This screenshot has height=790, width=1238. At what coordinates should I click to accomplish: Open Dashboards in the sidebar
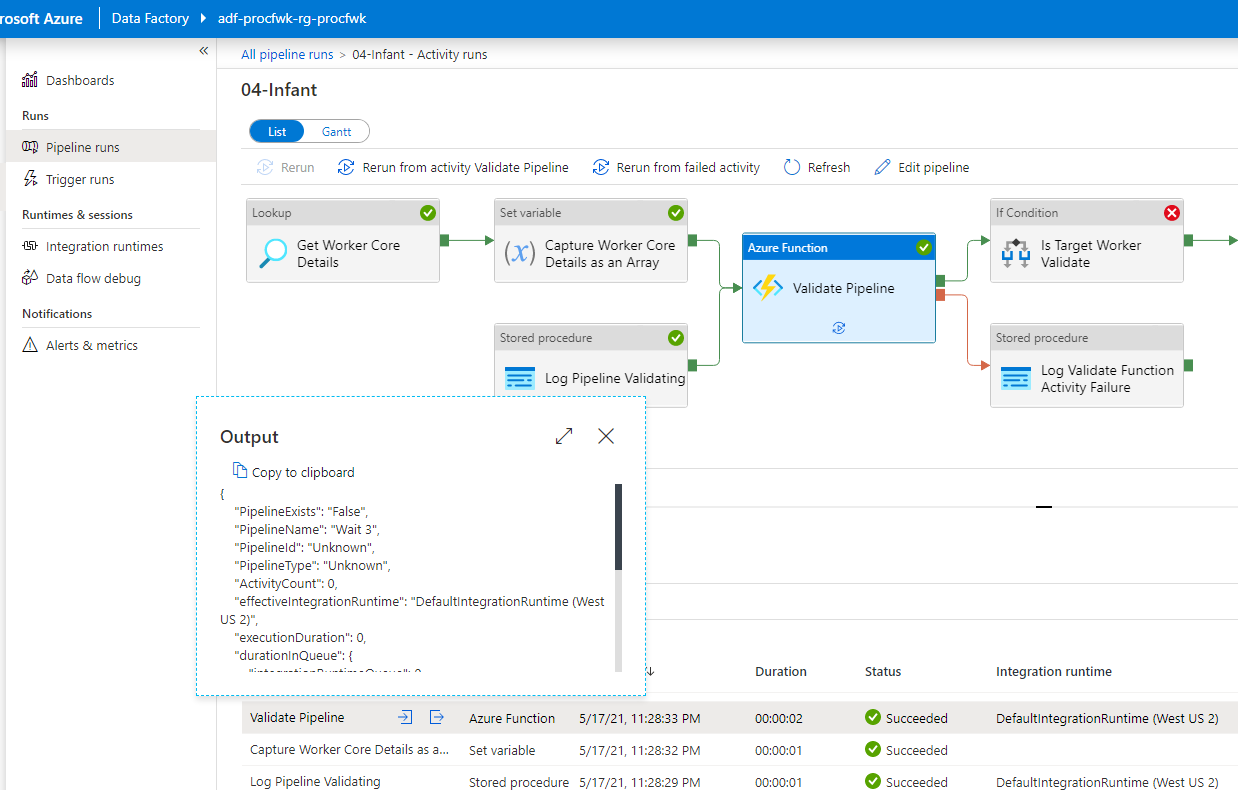pos(80,80)
